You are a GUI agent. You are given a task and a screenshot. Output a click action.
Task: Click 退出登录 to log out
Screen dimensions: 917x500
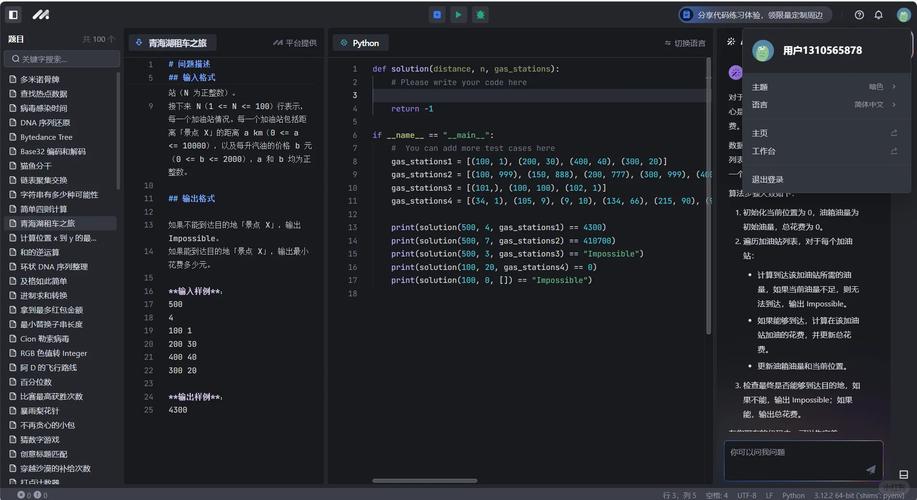(768, 179)
